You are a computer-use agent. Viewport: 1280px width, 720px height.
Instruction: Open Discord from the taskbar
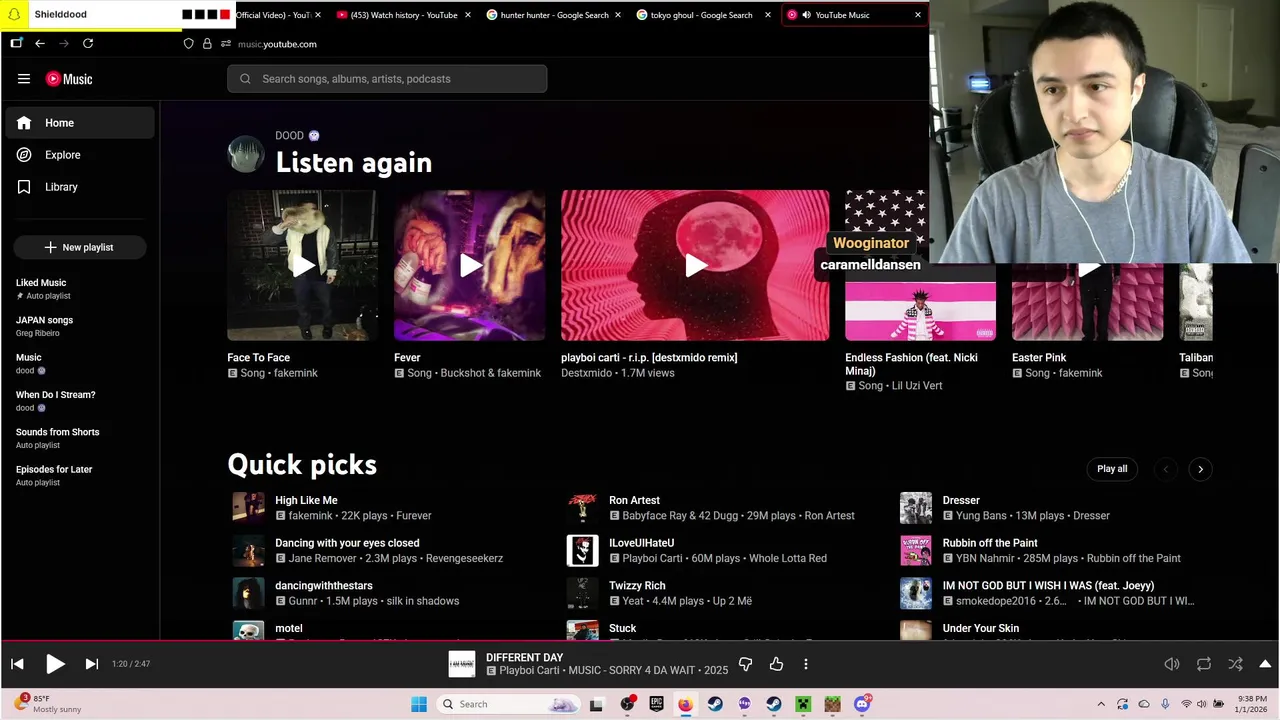[862, 704]
